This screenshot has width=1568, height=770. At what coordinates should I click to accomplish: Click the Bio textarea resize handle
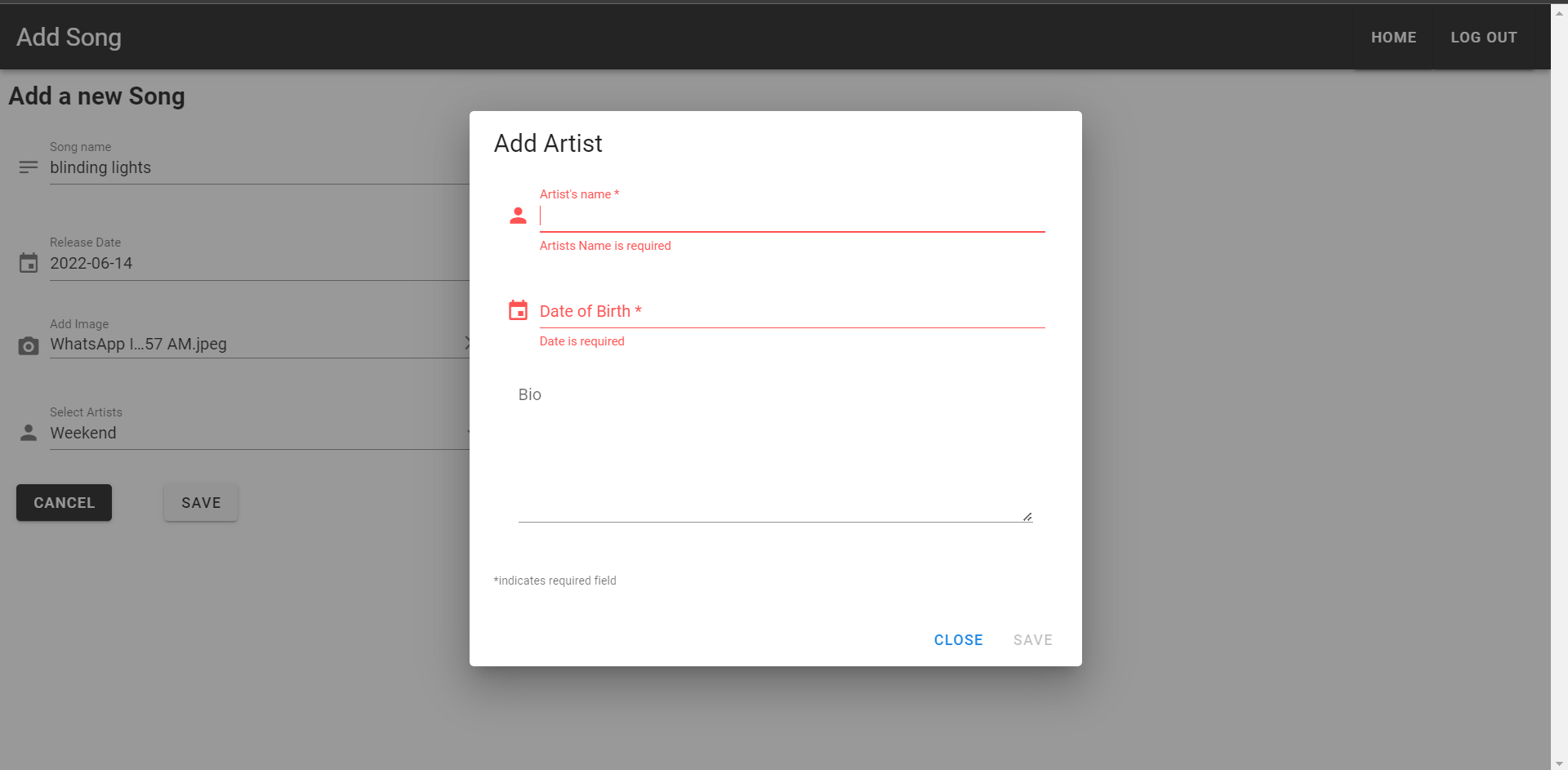tap(1026, 514)
